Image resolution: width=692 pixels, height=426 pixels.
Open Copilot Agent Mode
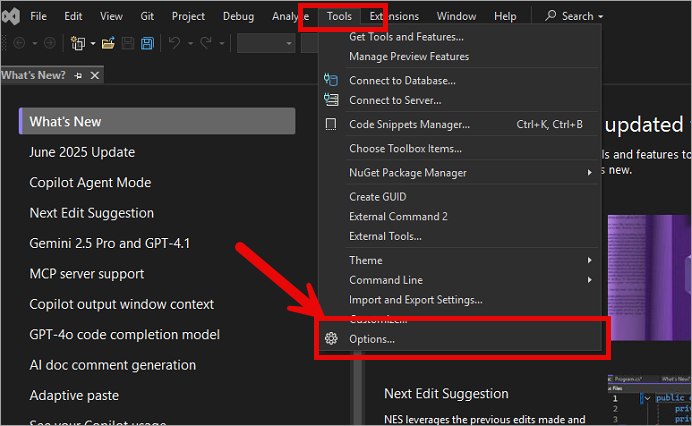[90, 182]
